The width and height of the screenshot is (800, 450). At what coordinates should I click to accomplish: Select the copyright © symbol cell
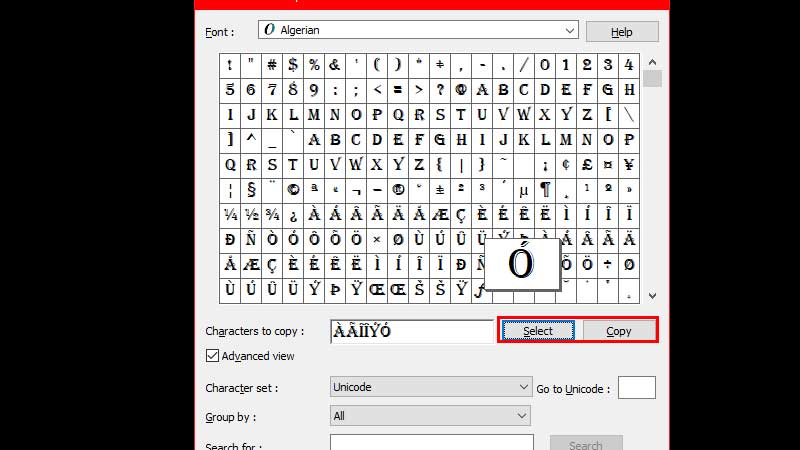point(293,190)
